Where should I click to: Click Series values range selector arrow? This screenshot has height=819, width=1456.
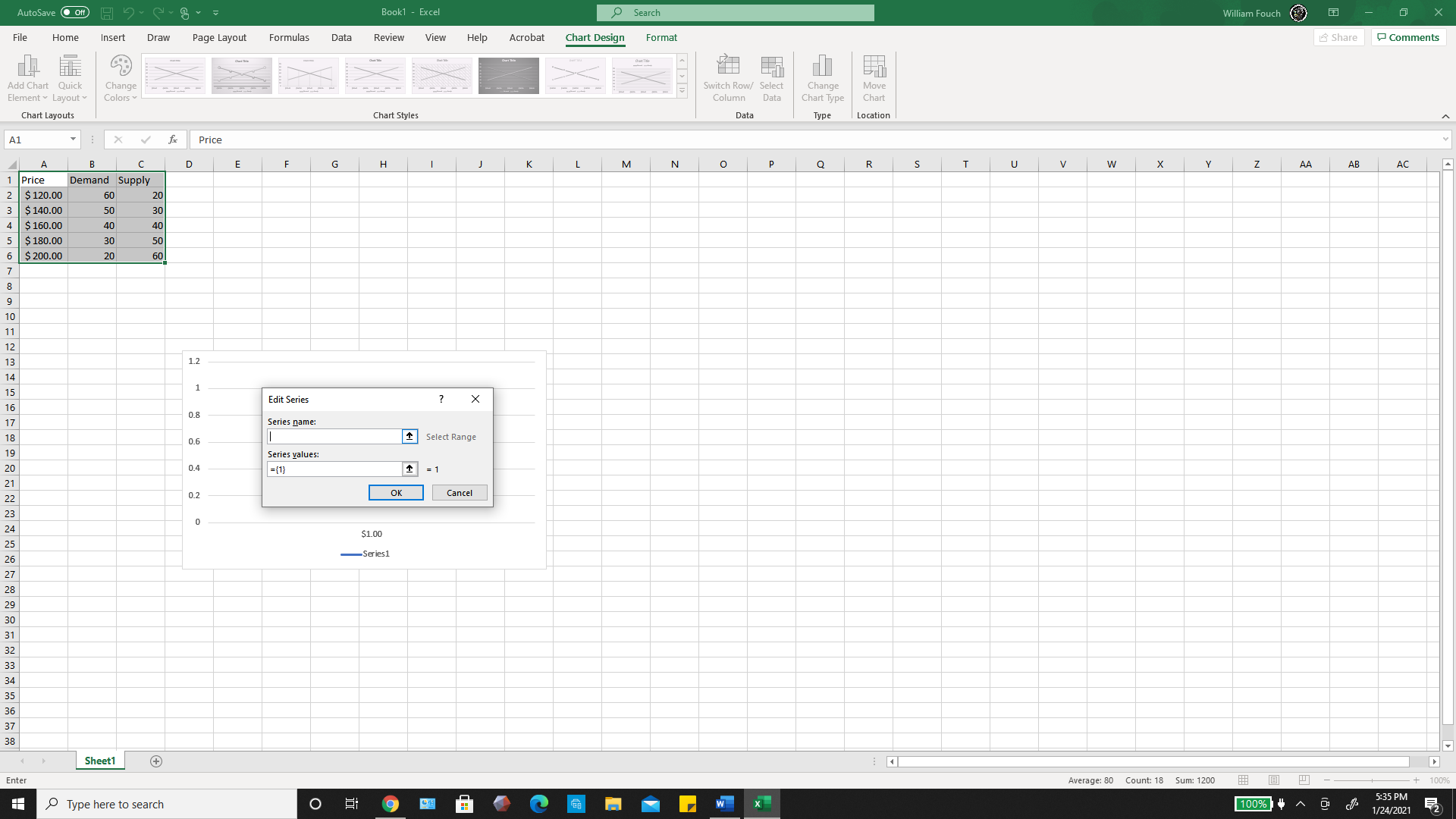(x=409, y=469)
